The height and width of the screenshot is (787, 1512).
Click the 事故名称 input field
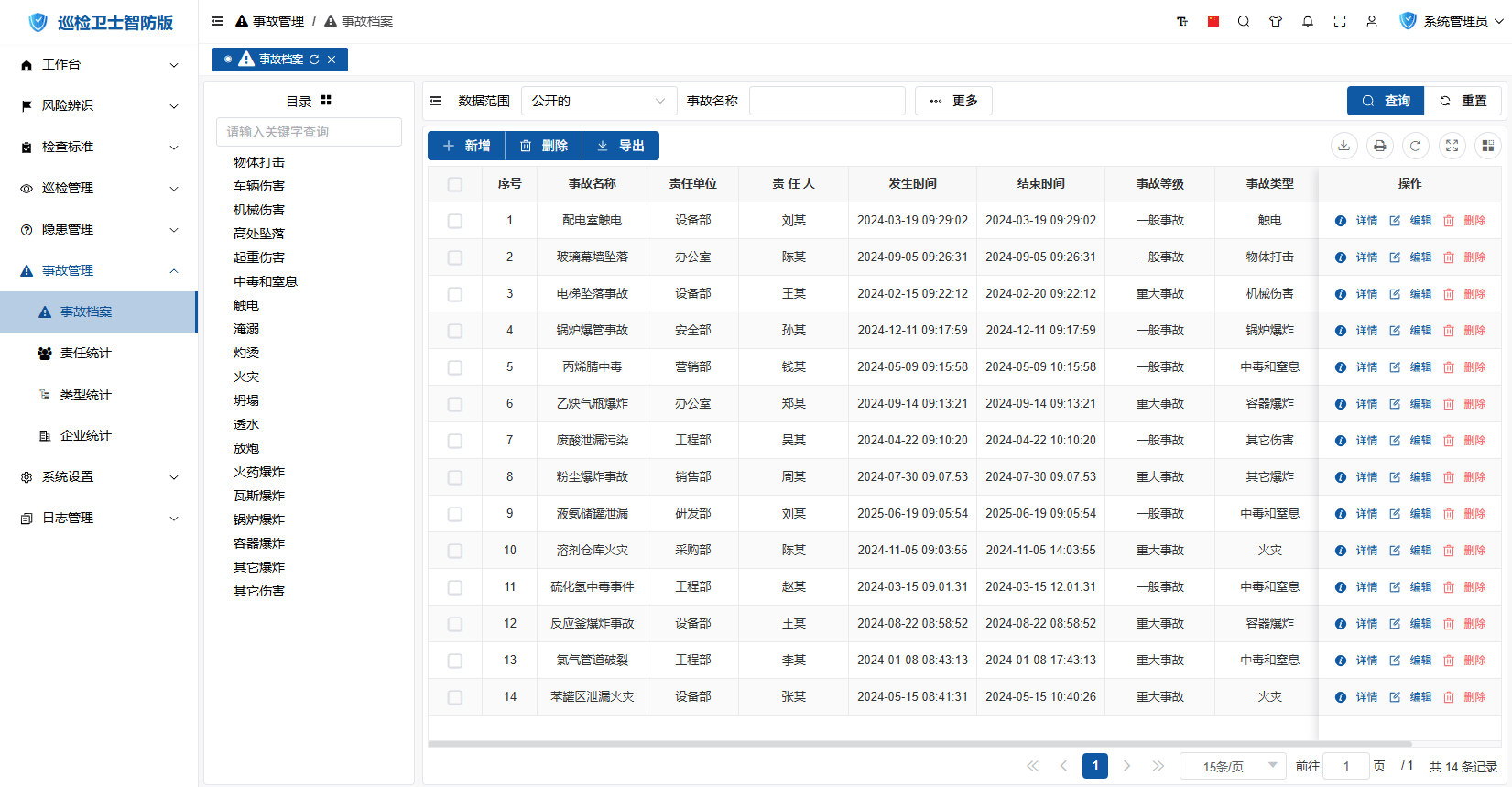point(827,101)
